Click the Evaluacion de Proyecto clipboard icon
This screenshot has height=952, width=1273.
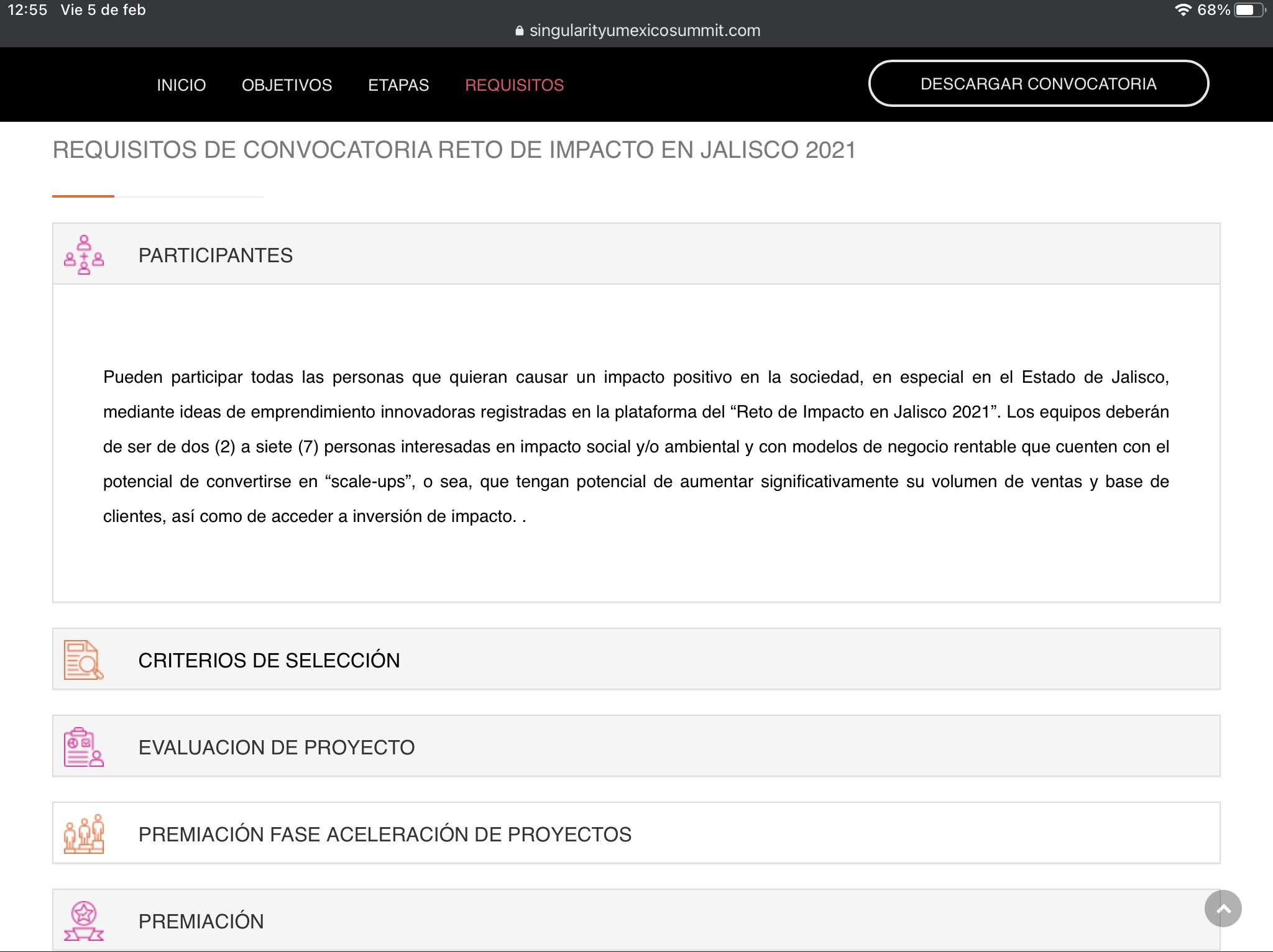[x=83, y=747]
